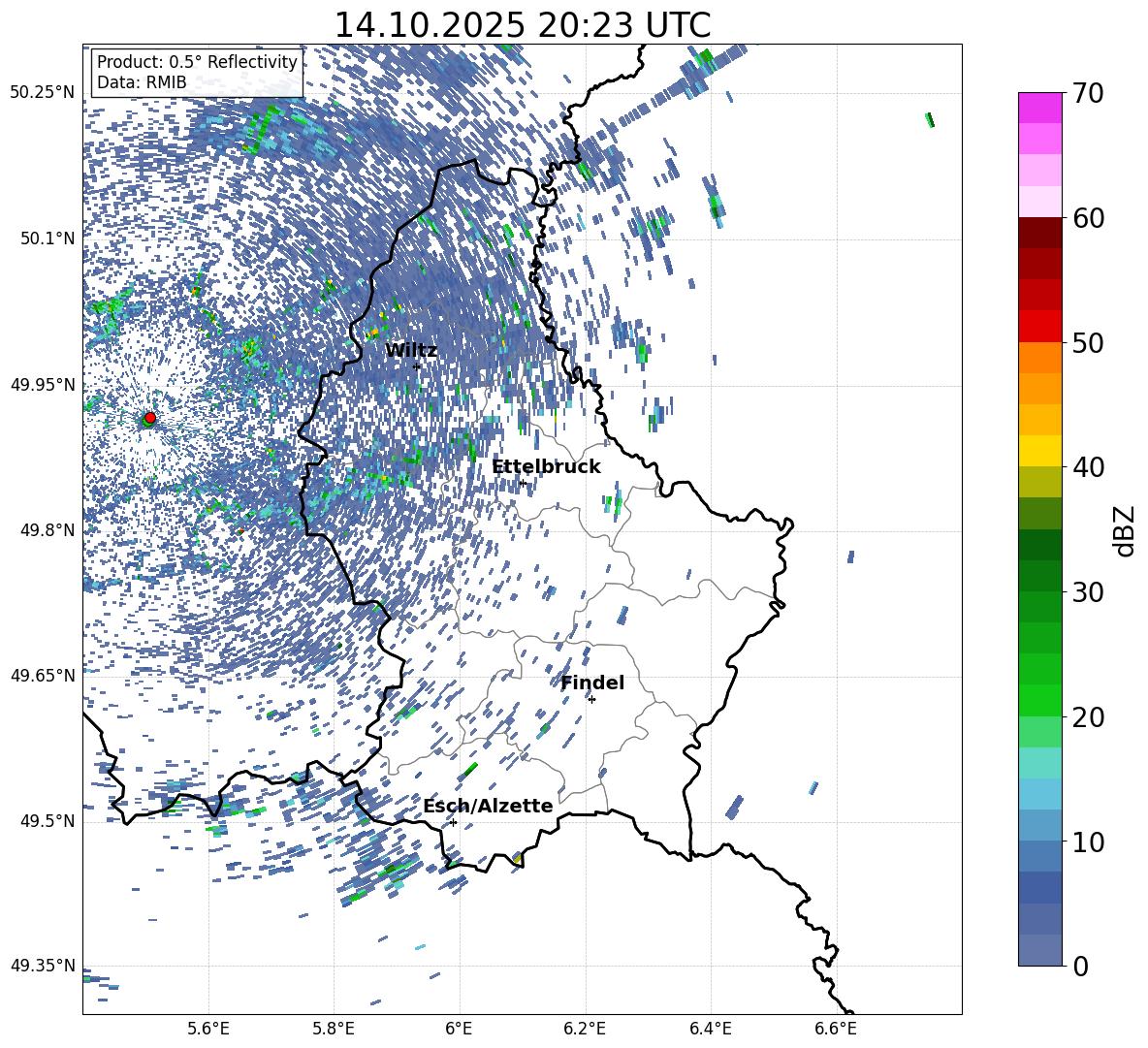This screenshot has width=1148, height=1048.
Task: Click the Wiltz city label
Action: point(411,351)
